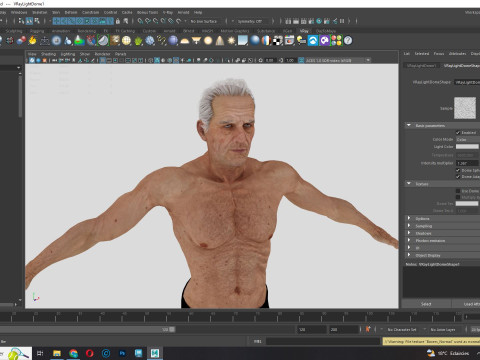This screenshot has height=360, width=480.
Task: Toggle the Dome Spherical checkbox
Action: point(458,170)
